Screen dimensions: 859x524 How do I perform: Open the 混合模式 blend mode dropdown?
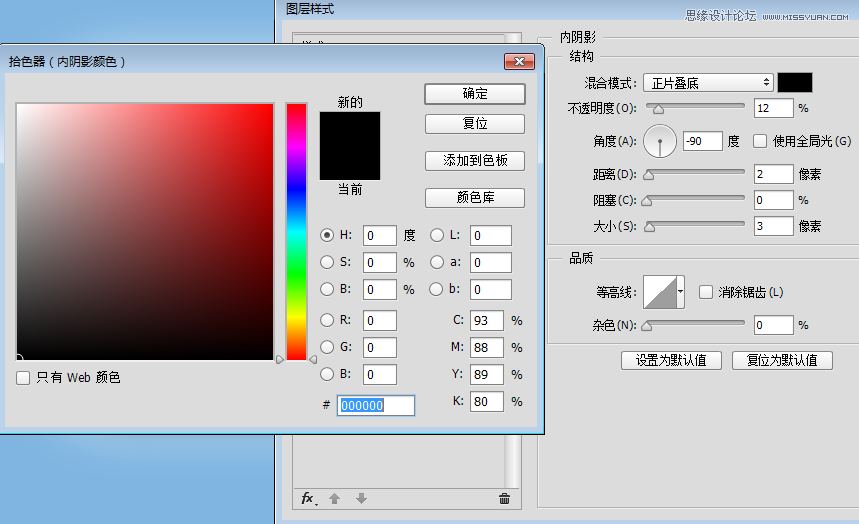[707, 83]
